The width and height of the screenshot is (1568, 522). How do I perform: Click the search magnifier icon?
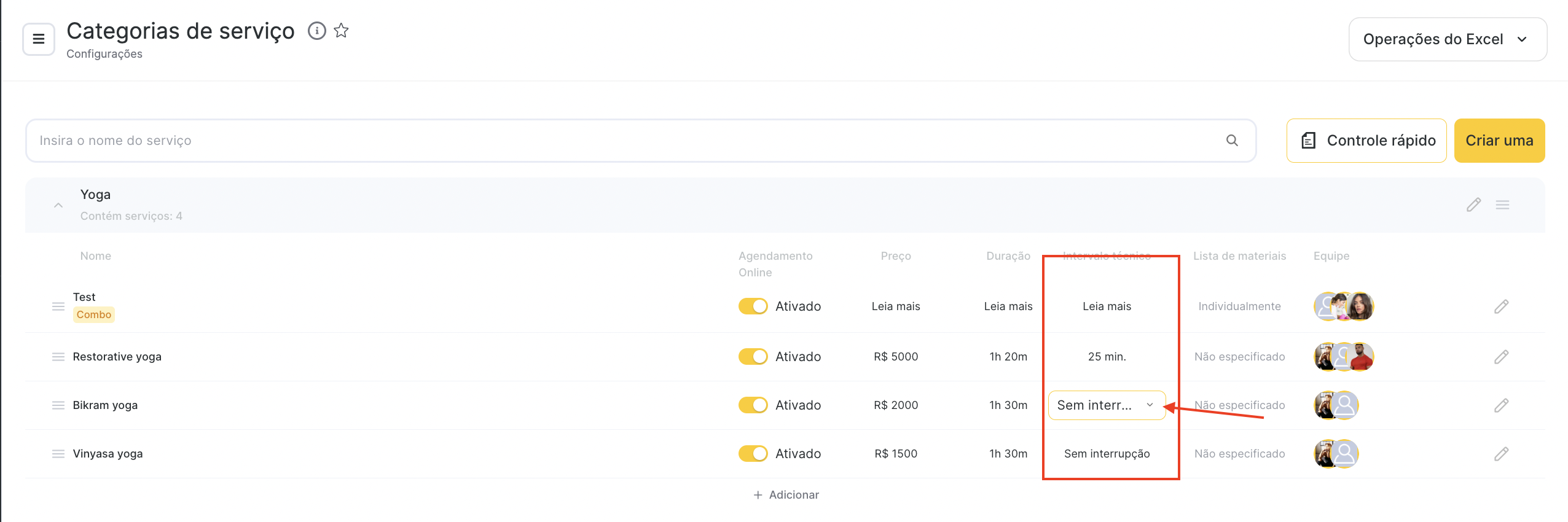tap(1231, 141)
